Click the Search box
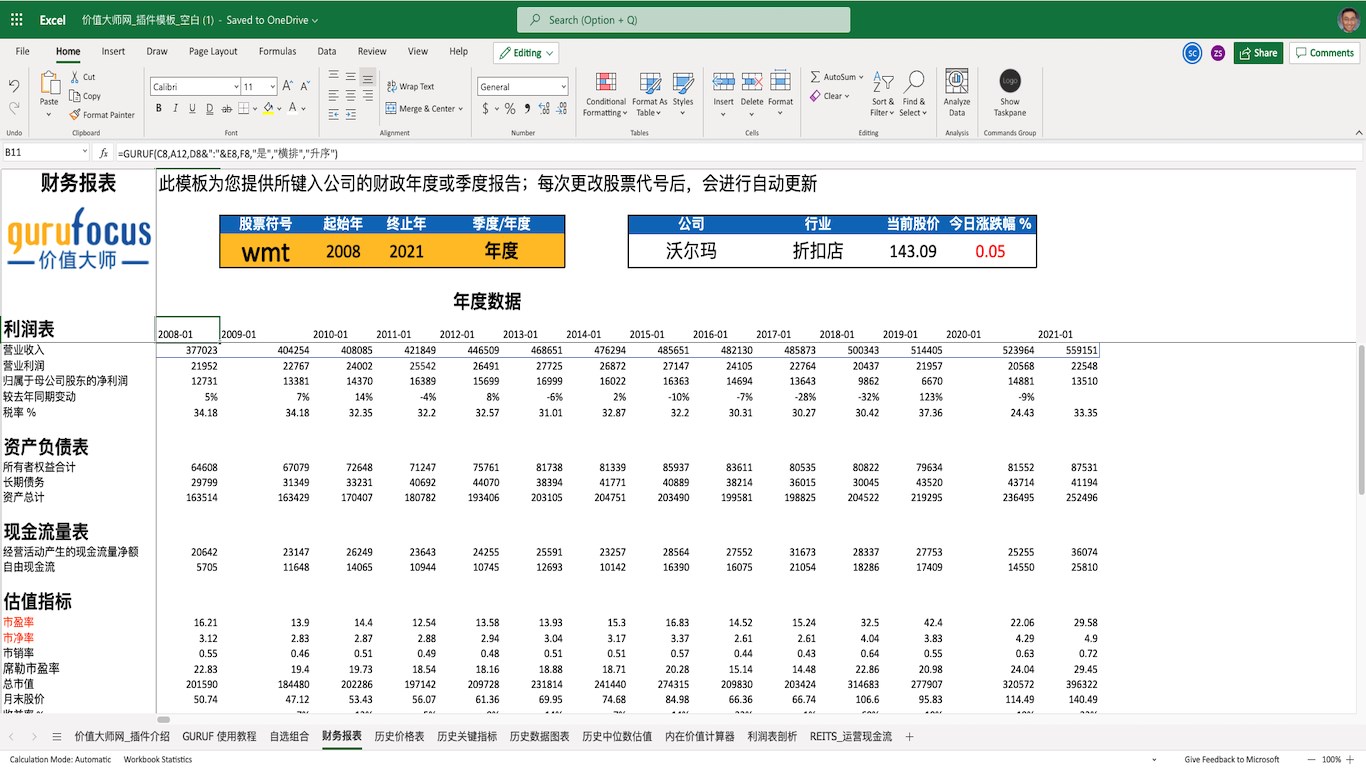 tap(683, 20)
